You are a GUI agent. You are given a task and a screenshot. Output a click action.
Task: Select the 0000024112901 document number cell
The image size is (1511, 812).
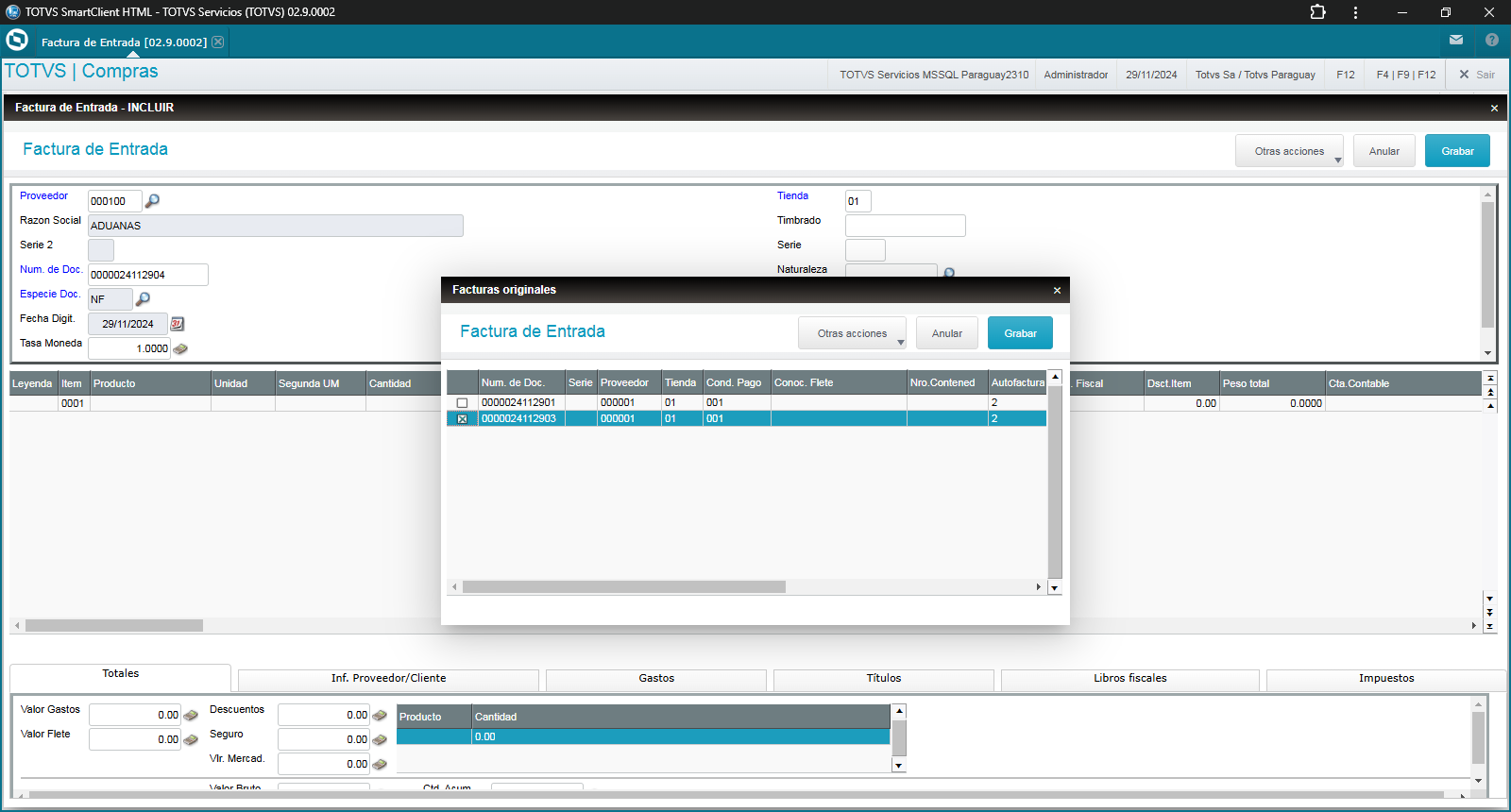click(521, 403)
